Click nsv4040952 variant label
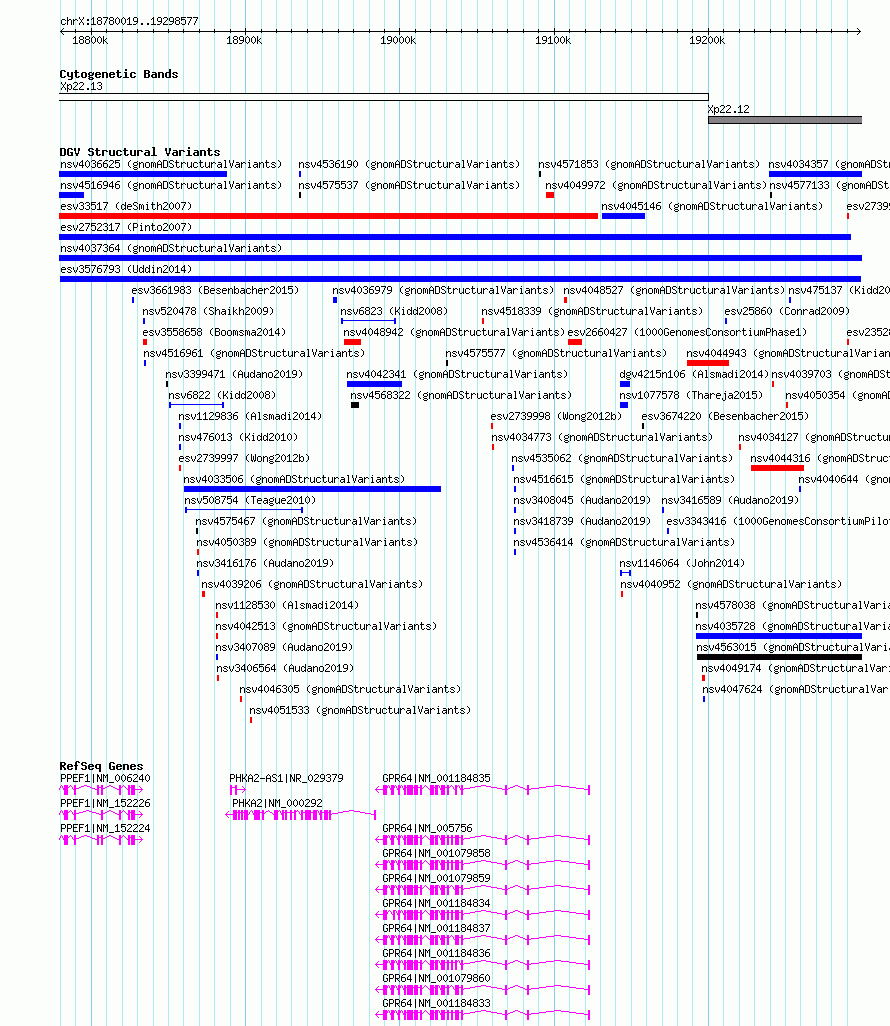 click(731, 584)
